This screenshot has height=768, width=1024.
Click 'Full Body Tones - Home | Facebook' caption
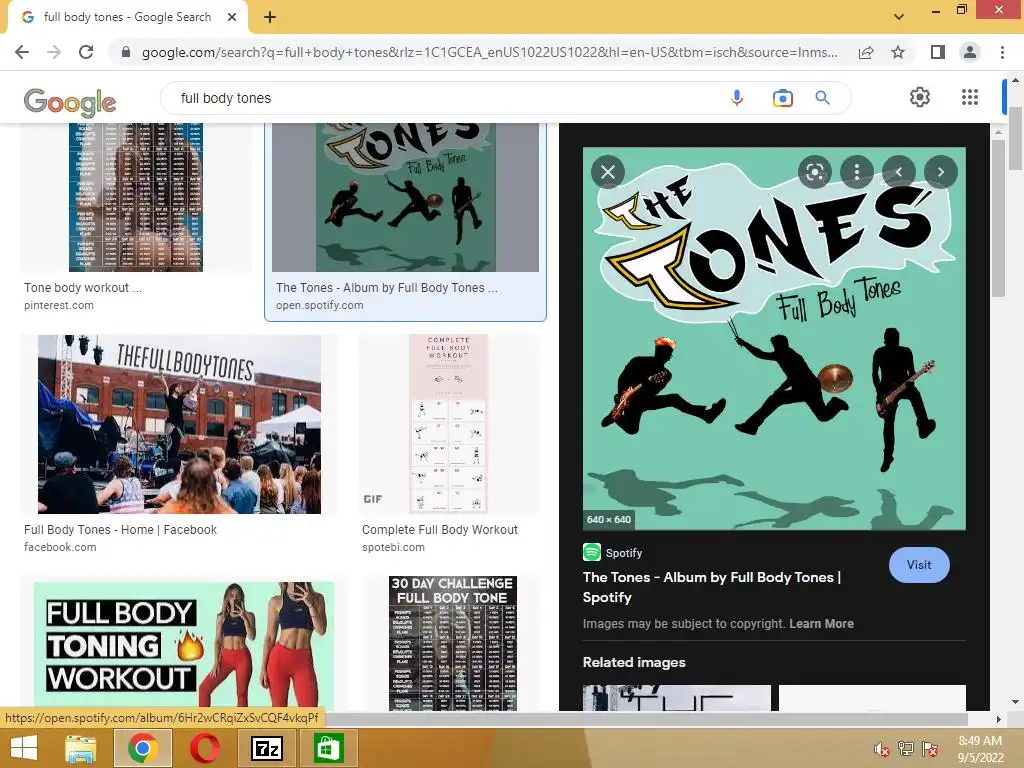point(120,530)
